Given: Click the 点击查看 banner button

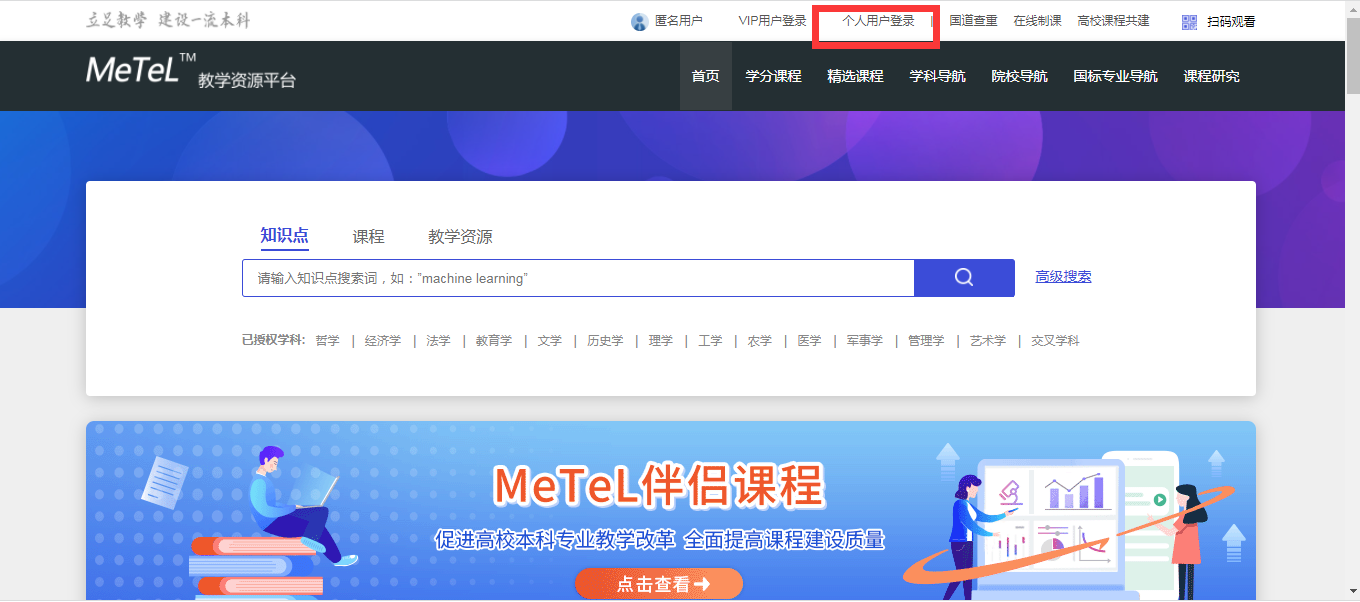Looking at the screenshot, I should (659, 584).
